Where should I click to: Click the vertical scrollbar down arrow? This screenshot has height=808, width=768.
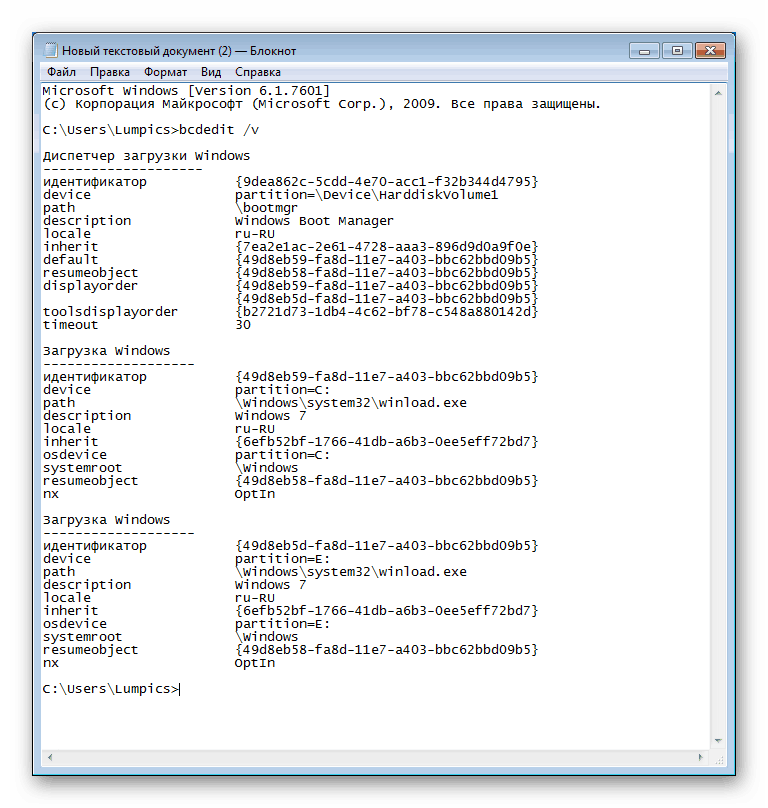coord(718,740)
